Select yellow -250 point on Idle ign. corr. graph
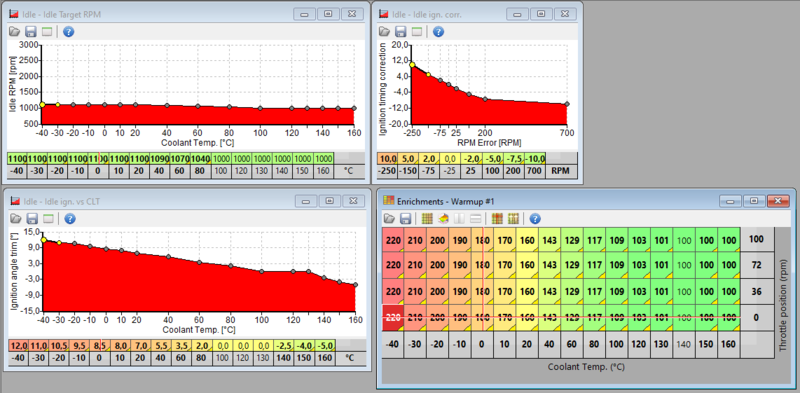 coord(412,65)
